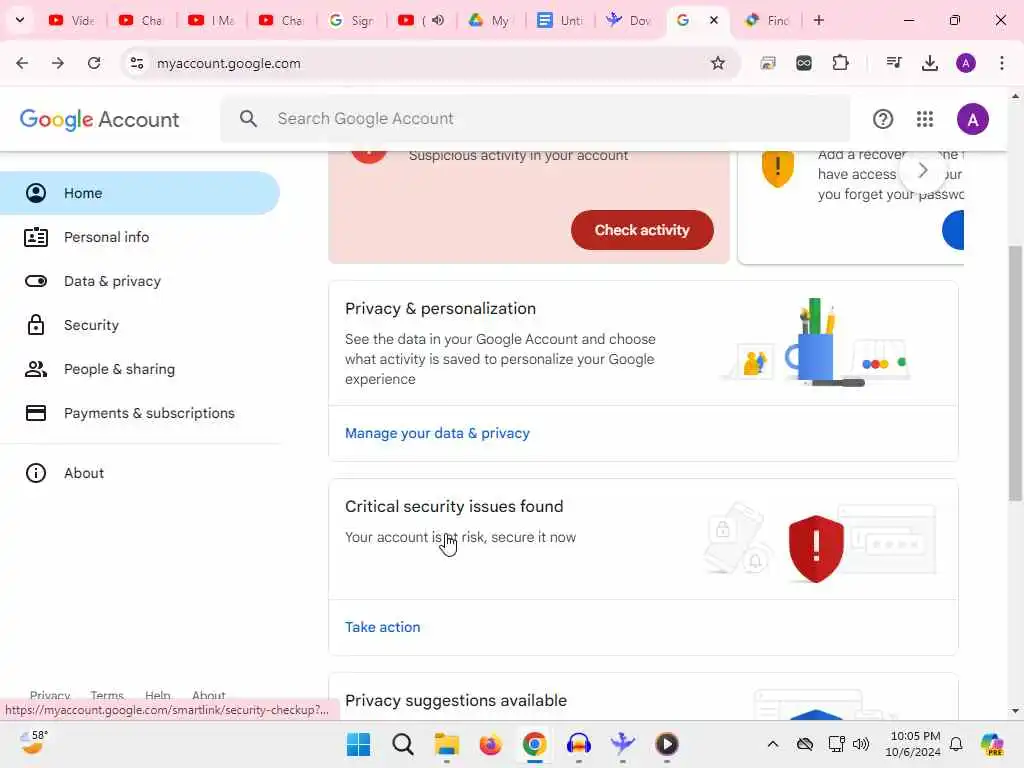
Task: Open a new browser tab
Action: [x=818, y=20]
